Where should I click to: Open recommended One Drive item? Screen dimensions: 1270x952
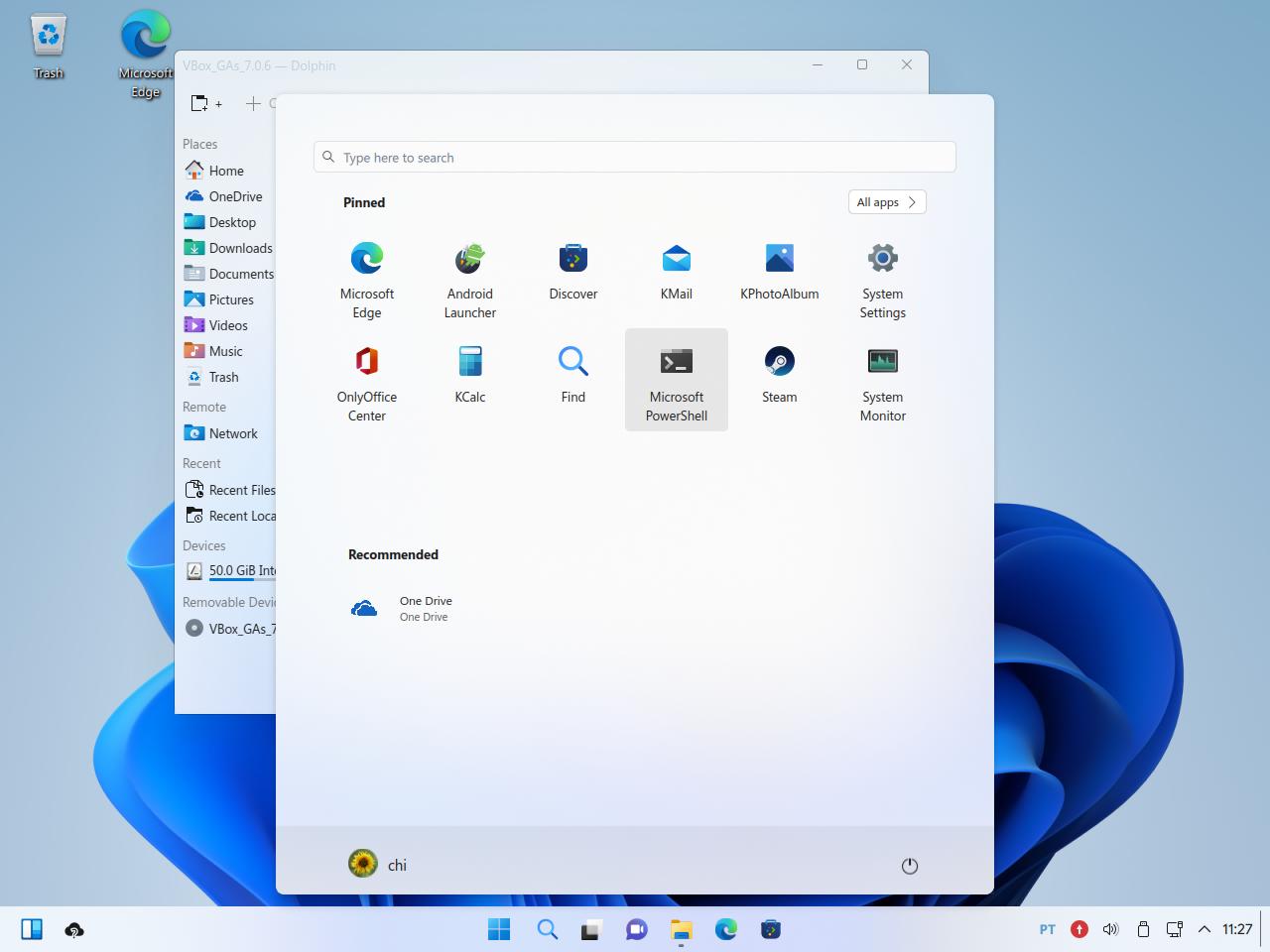point(402,608)
